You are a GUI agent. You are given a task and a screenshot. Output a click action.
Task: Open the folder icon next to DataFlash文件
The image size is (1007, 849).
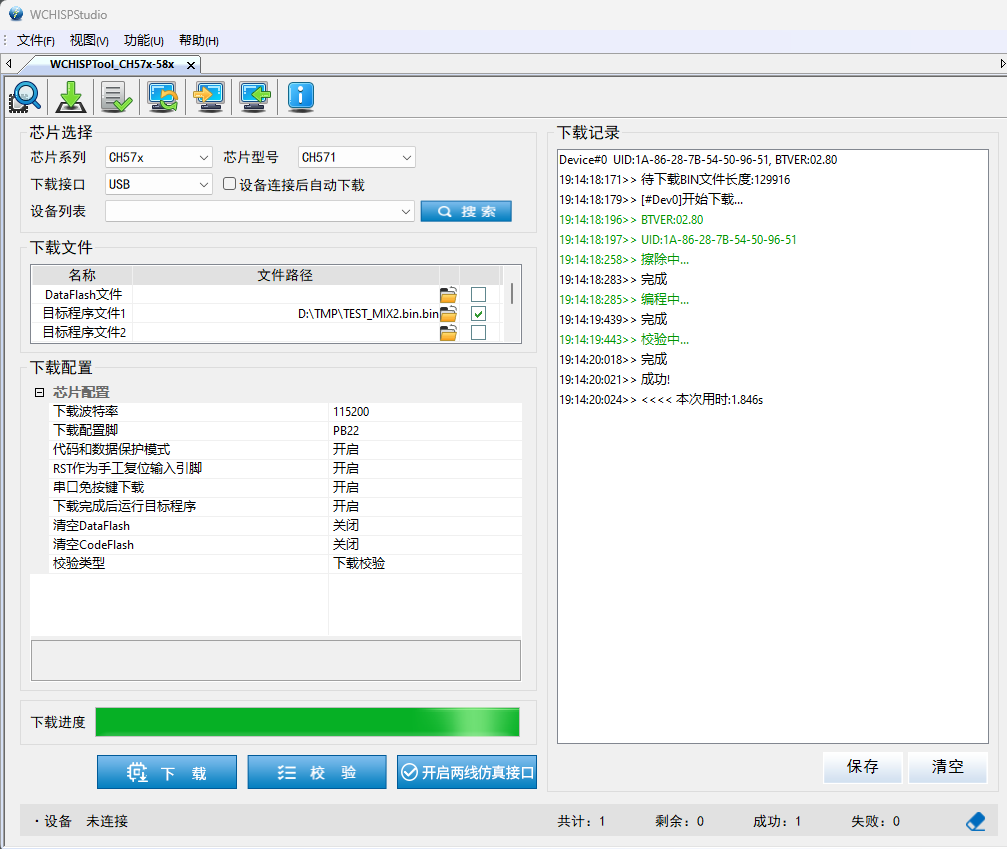point(447,294)
